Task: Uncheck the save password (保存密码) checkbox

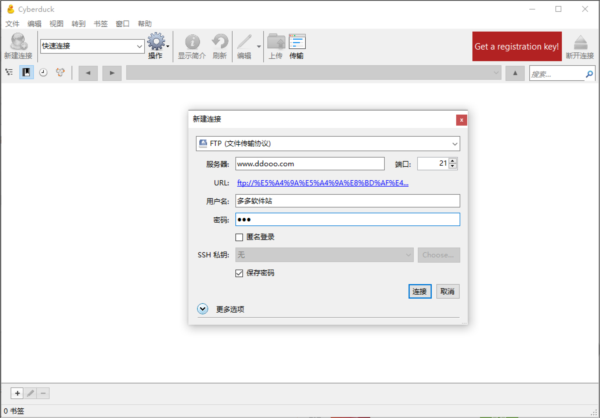Action: [239, 273]
